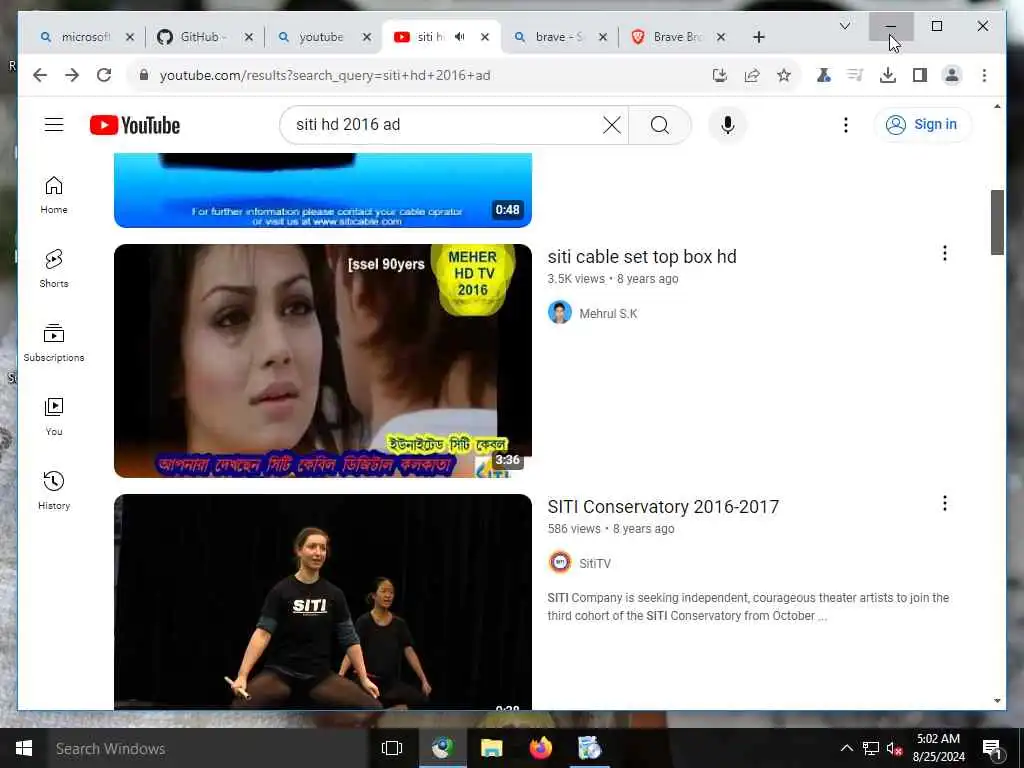Open YouTube settings three-dot menu beside Sign in
The height and width of the screenshot is (768, 1024).
click(846, 125)
